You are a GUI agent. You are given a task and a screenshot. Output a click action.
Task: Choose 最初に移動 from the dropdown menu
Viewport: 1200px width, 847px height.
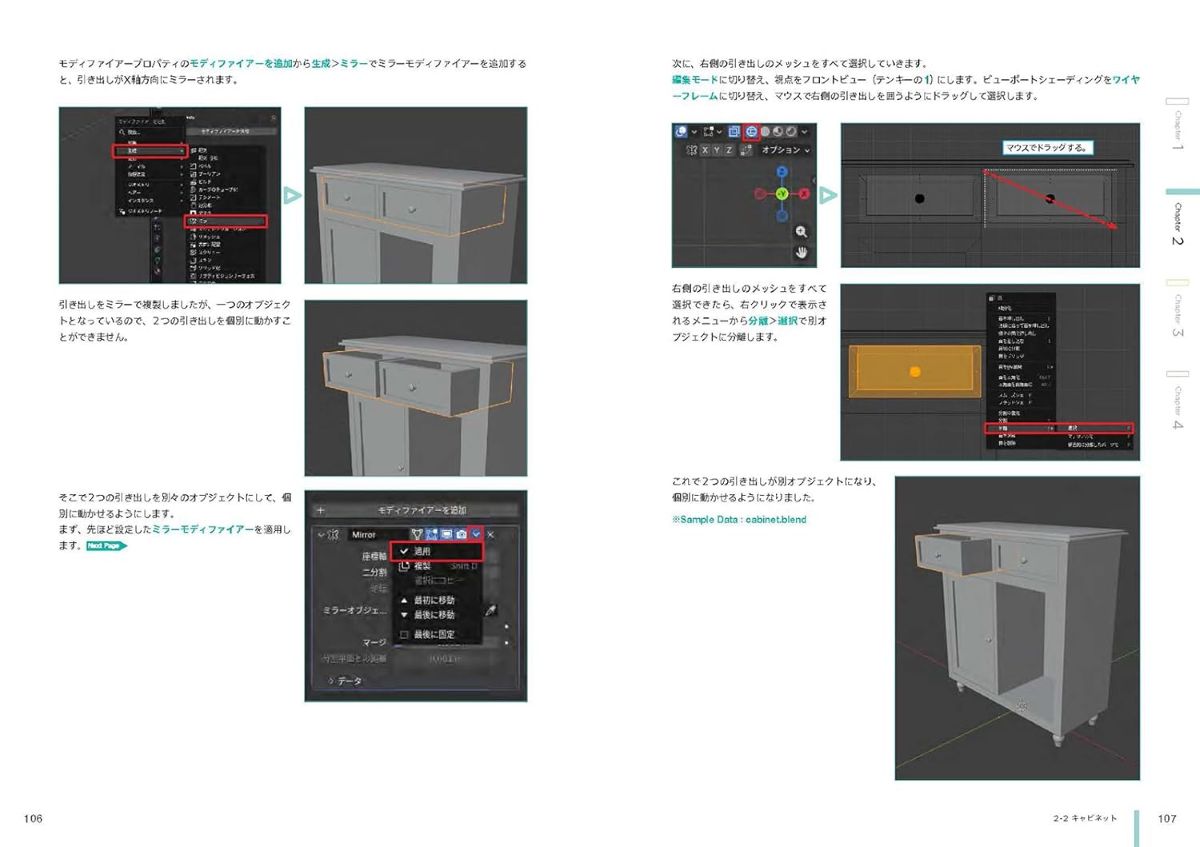(433, 600)
